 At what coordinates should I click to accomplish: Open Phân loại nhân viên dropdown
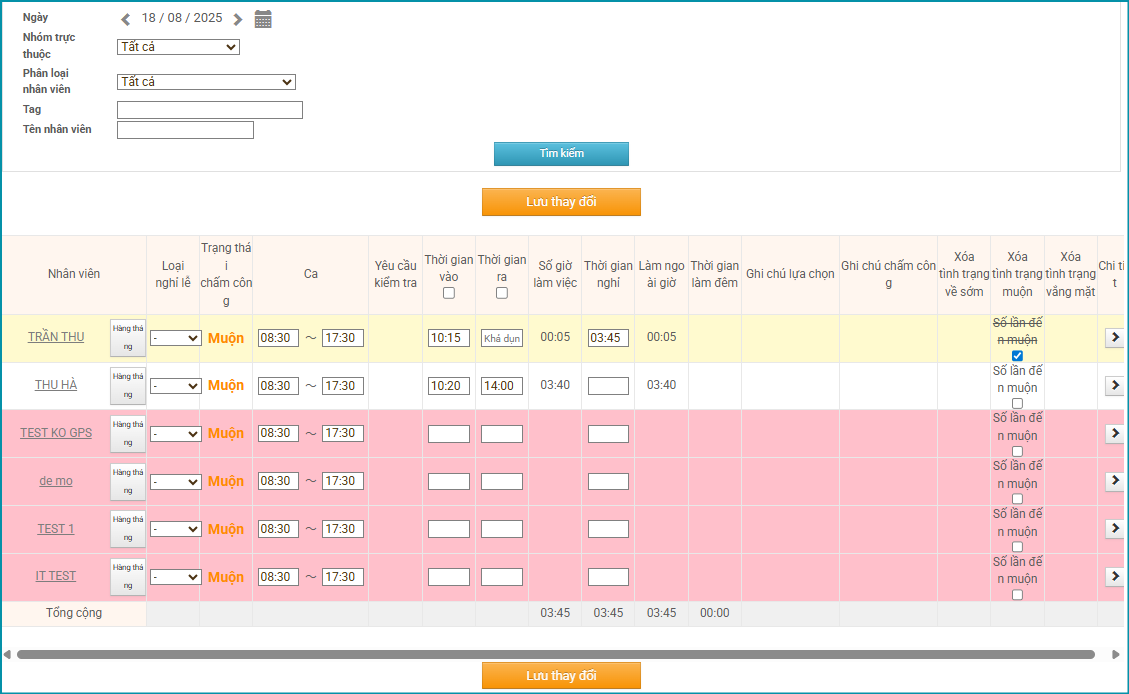(x=206, y=82)
